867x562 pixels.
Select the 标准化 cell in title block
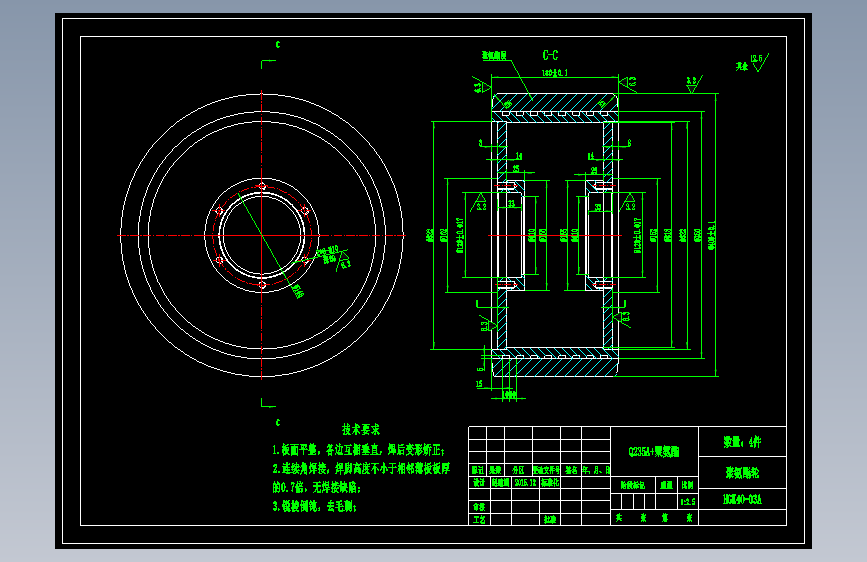[x=550, y=482]
